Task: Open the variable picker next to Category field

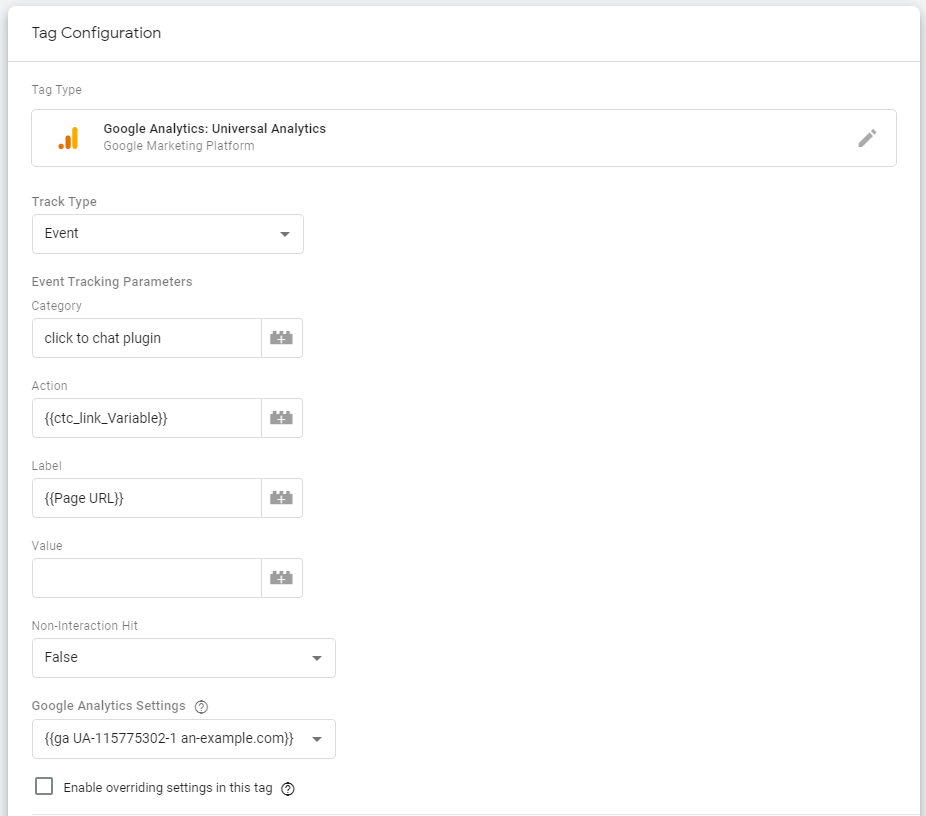Action: (x=282, y=338)
